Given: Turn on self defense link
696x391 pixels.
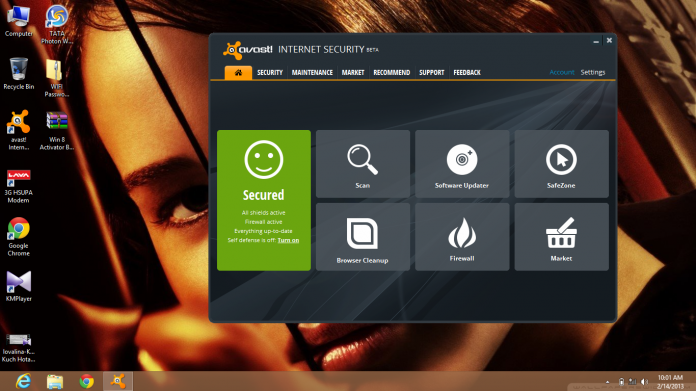Looking at the screenshot, I should (x=288, y=240).
